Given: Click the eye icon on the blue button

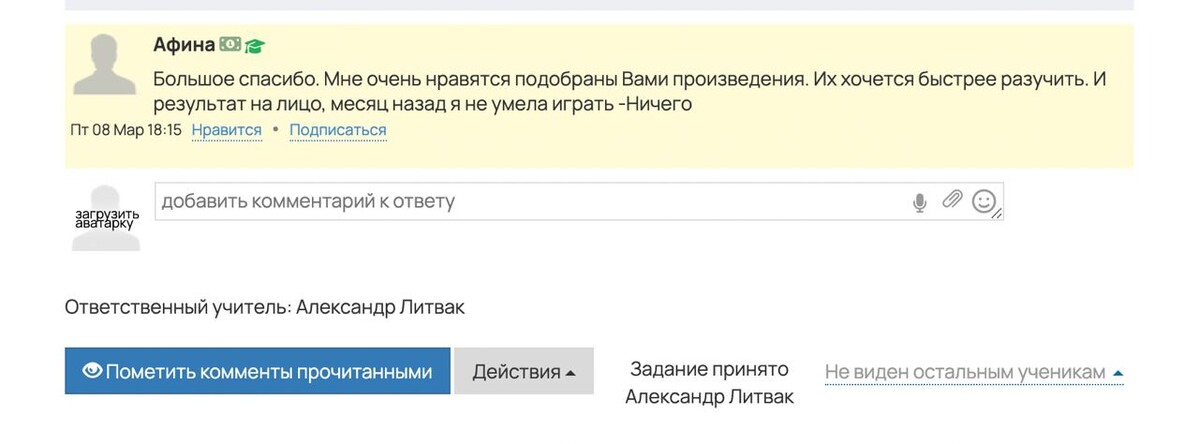Looking at the screenshot, I should click(x=93, y=371).
